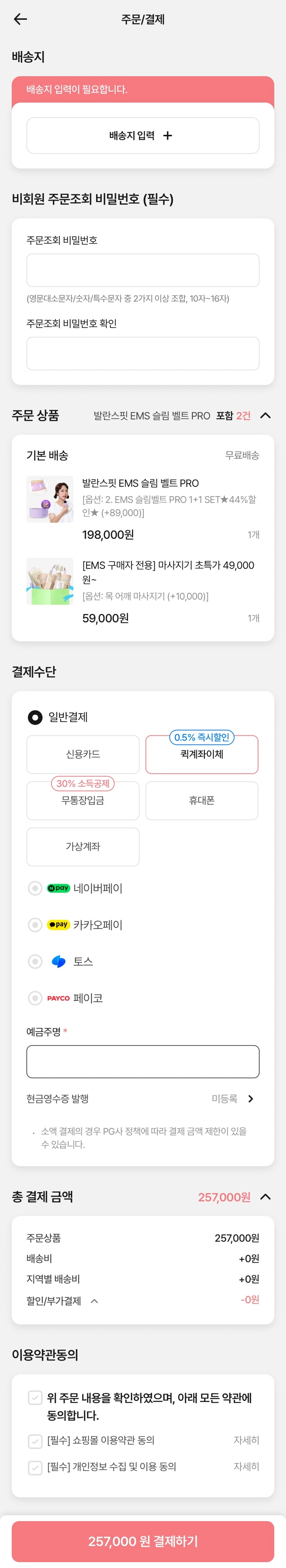Click the Kakao Pay logo icon
The height and width of the screenshot is (1568, 286).
coord(59,925)
